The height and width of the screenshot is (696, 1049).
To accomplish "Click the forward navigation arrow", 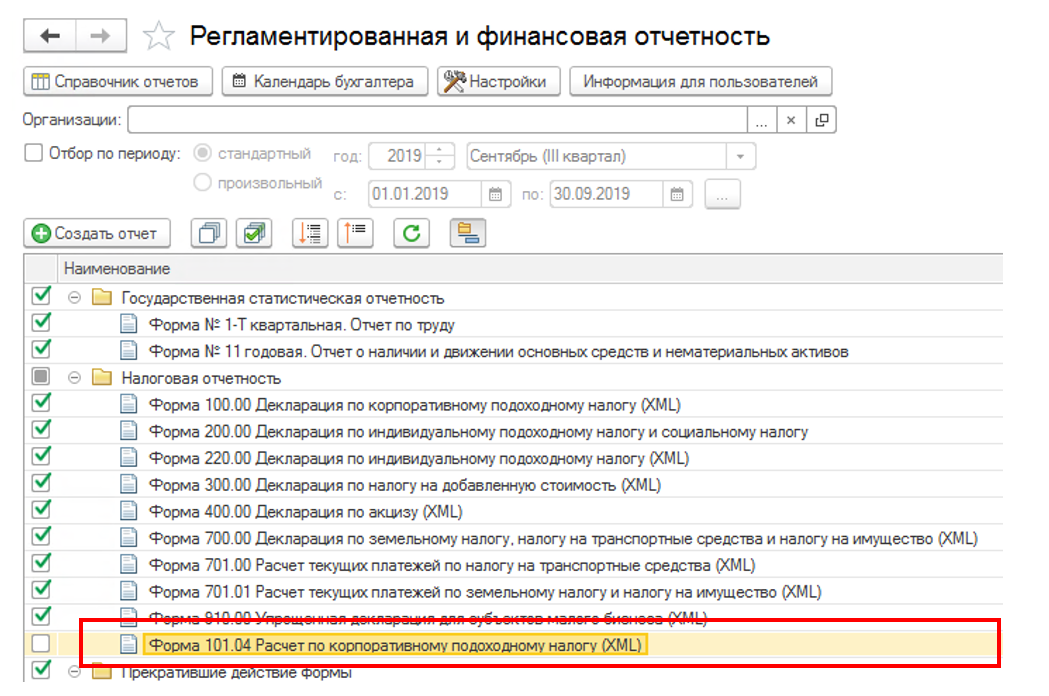I will click(x=101, y=37).
